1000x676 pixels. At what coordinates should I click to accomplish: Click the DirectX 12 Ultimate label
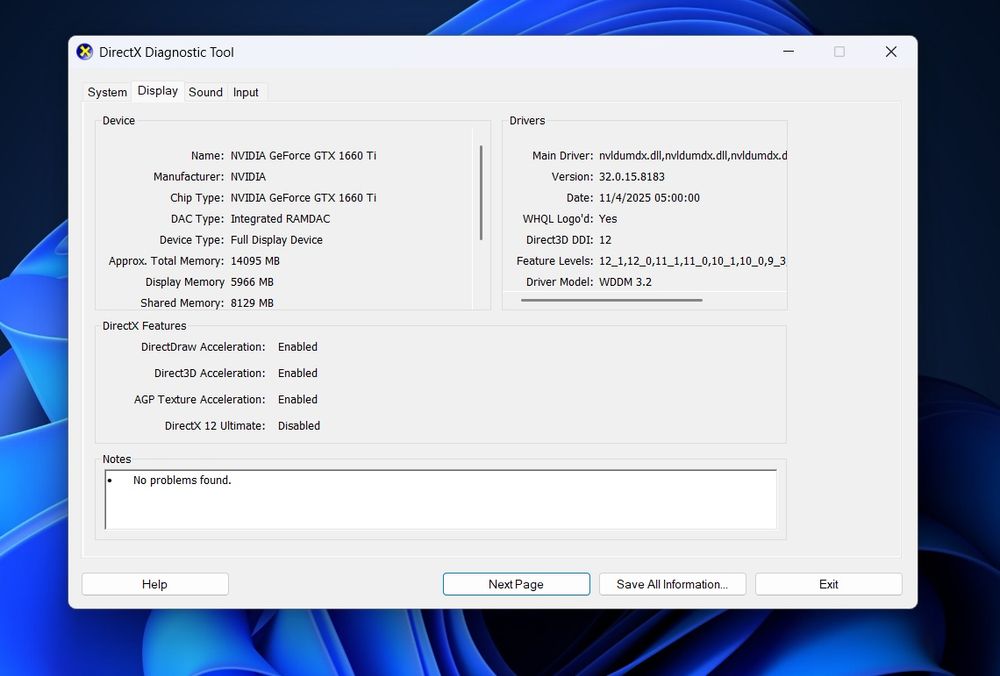pos(215,425)
